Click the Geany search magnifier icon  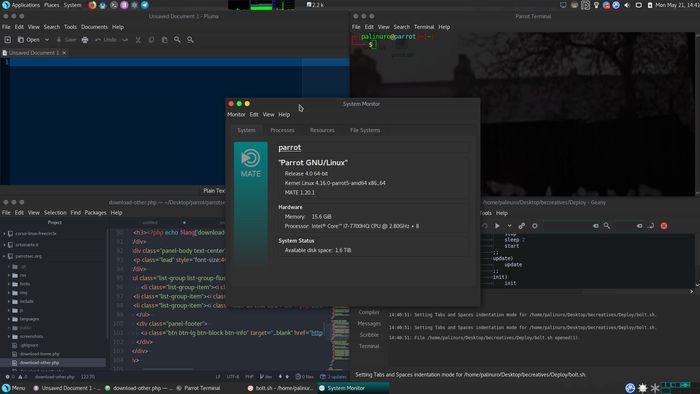point(607,226)
